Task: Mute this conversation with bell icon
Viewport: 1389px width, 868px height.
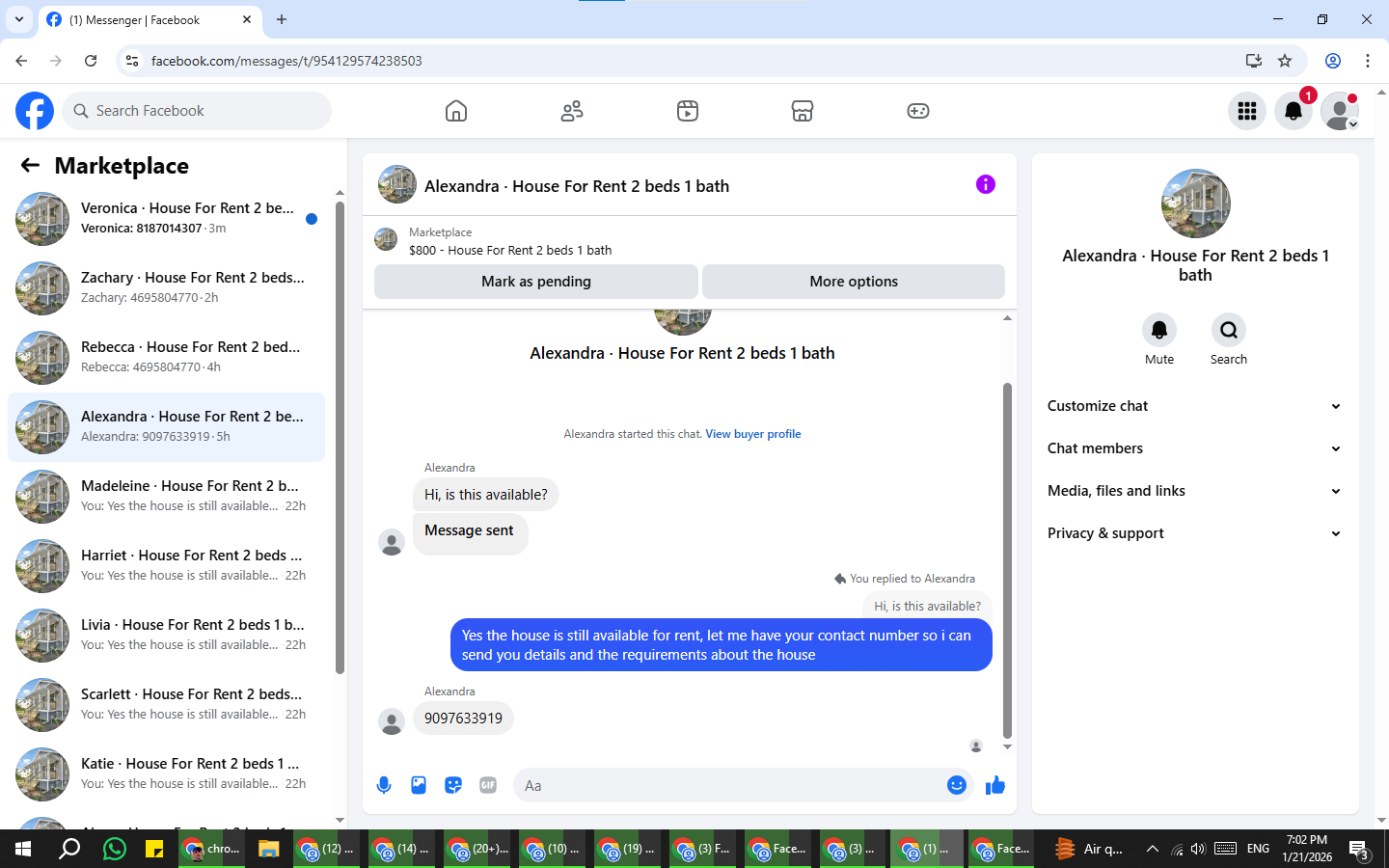Action: 1159,330
